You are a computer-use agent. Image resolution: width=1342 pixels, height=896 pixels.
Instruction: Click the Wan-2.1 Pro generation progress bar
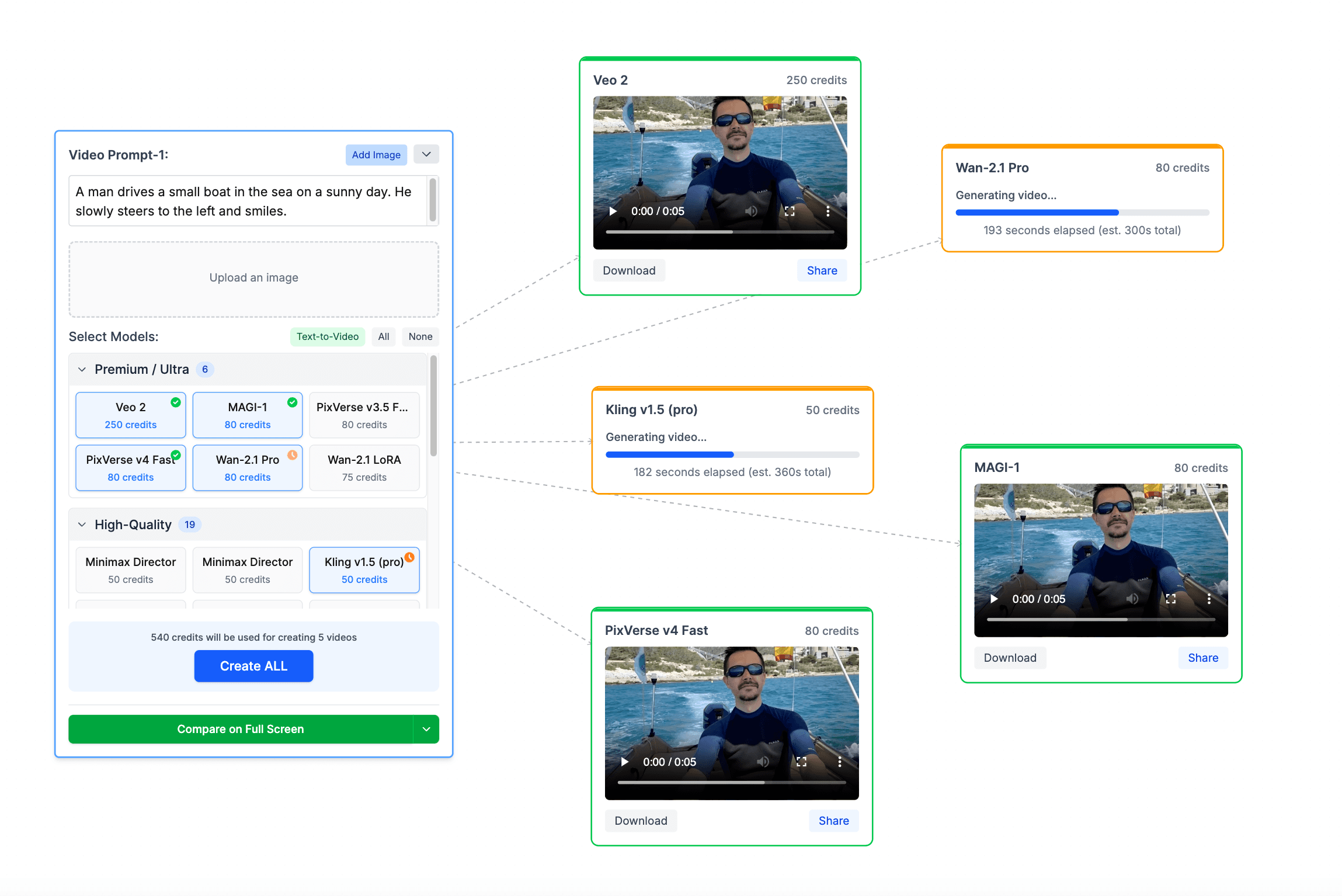[x=1082, y=213]
